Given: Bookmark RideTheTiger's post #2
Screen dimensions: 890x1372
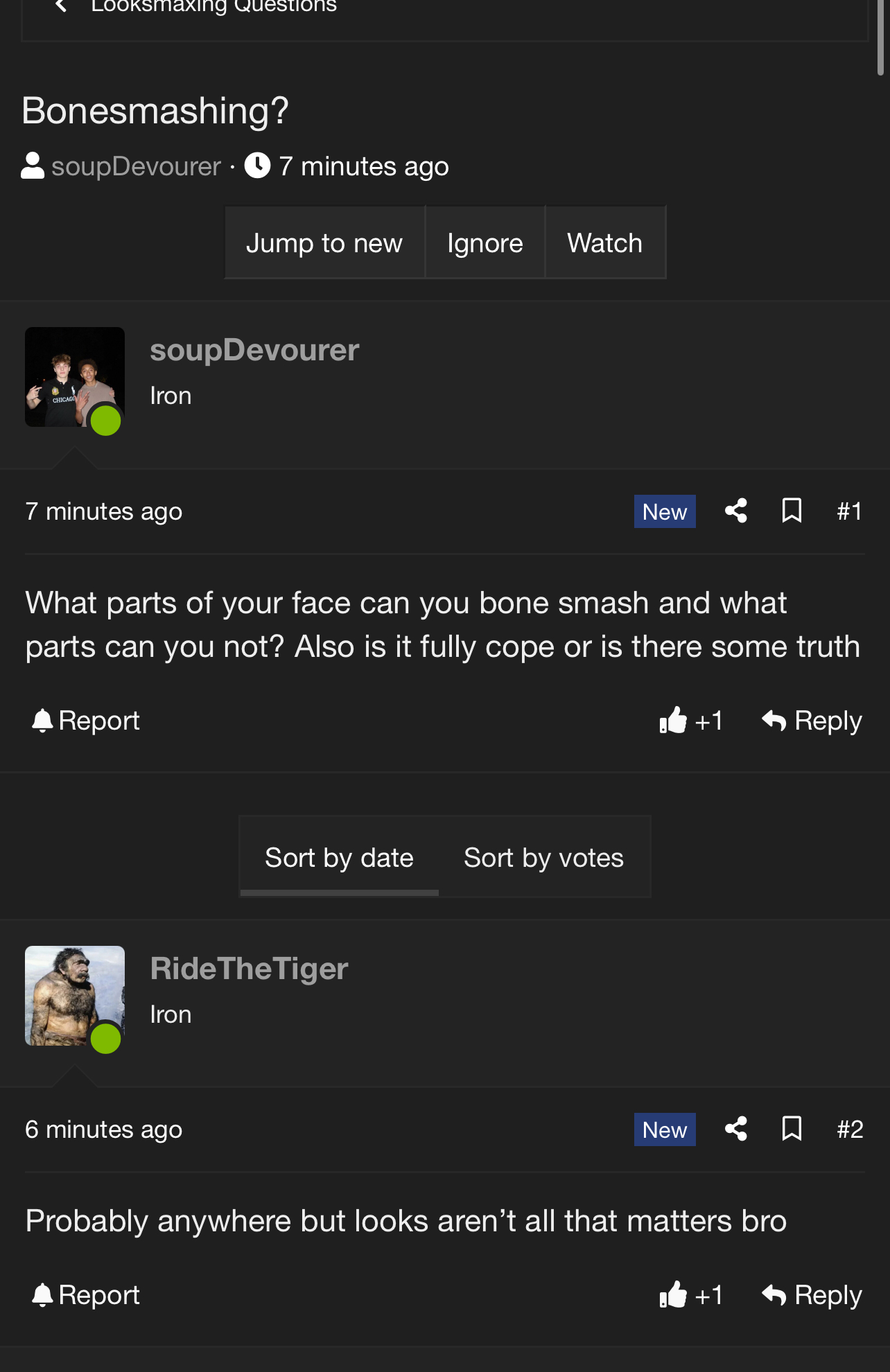Looking at the screenshot, I should click(792, 1129).
